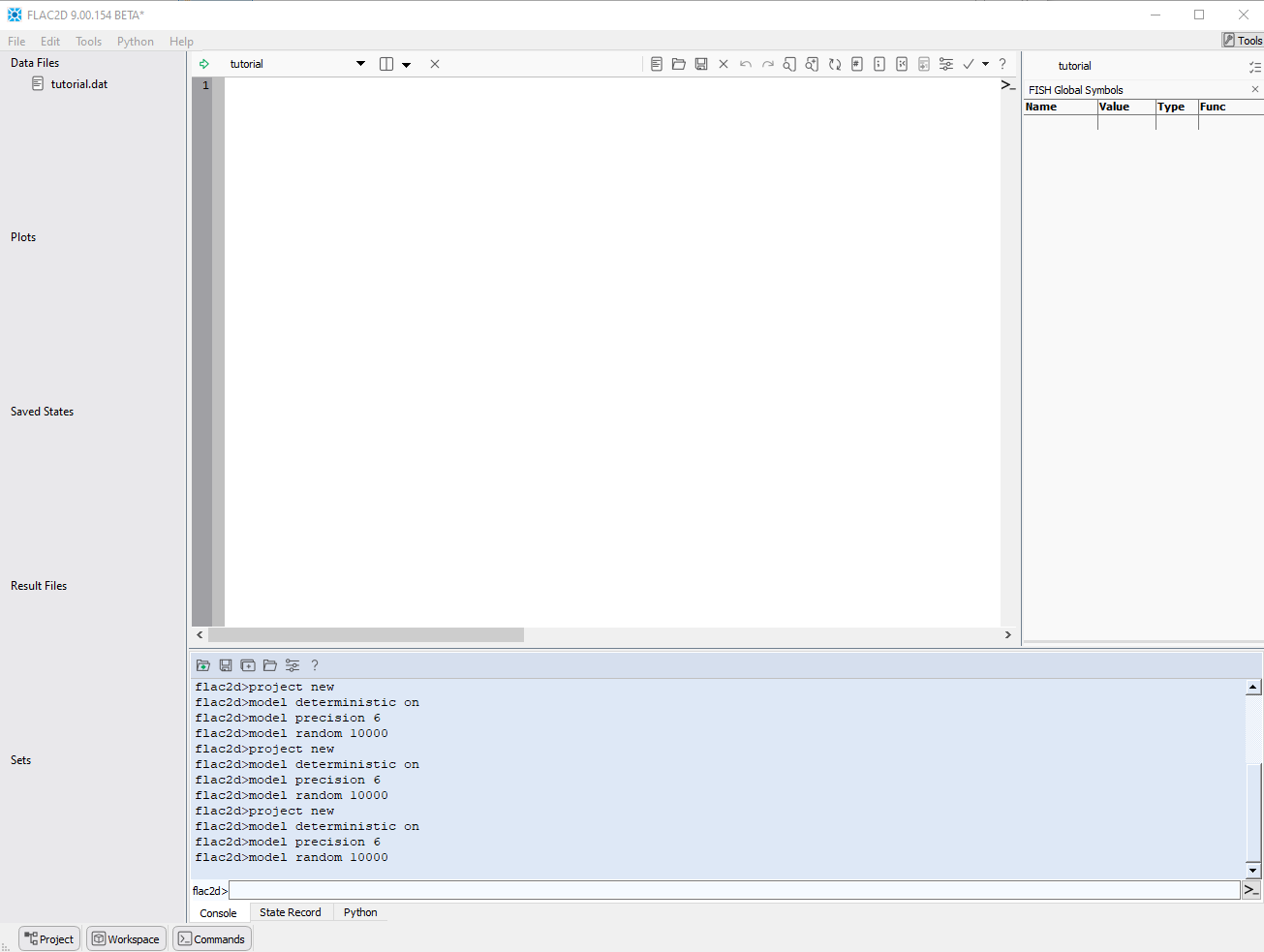Click the flac2d command input field
This screenshot has width=1264, height=952.
click(733, 890)
